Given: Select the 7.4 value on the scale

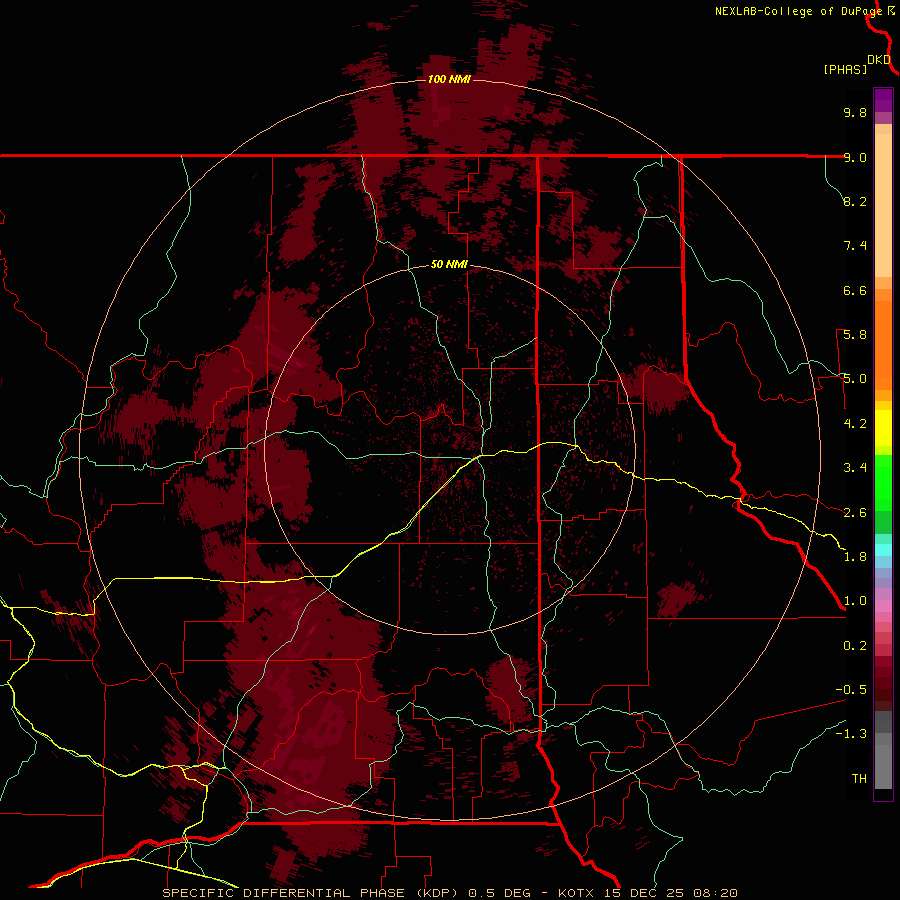Looking at the screenshot, I should (x=855, y=246).
